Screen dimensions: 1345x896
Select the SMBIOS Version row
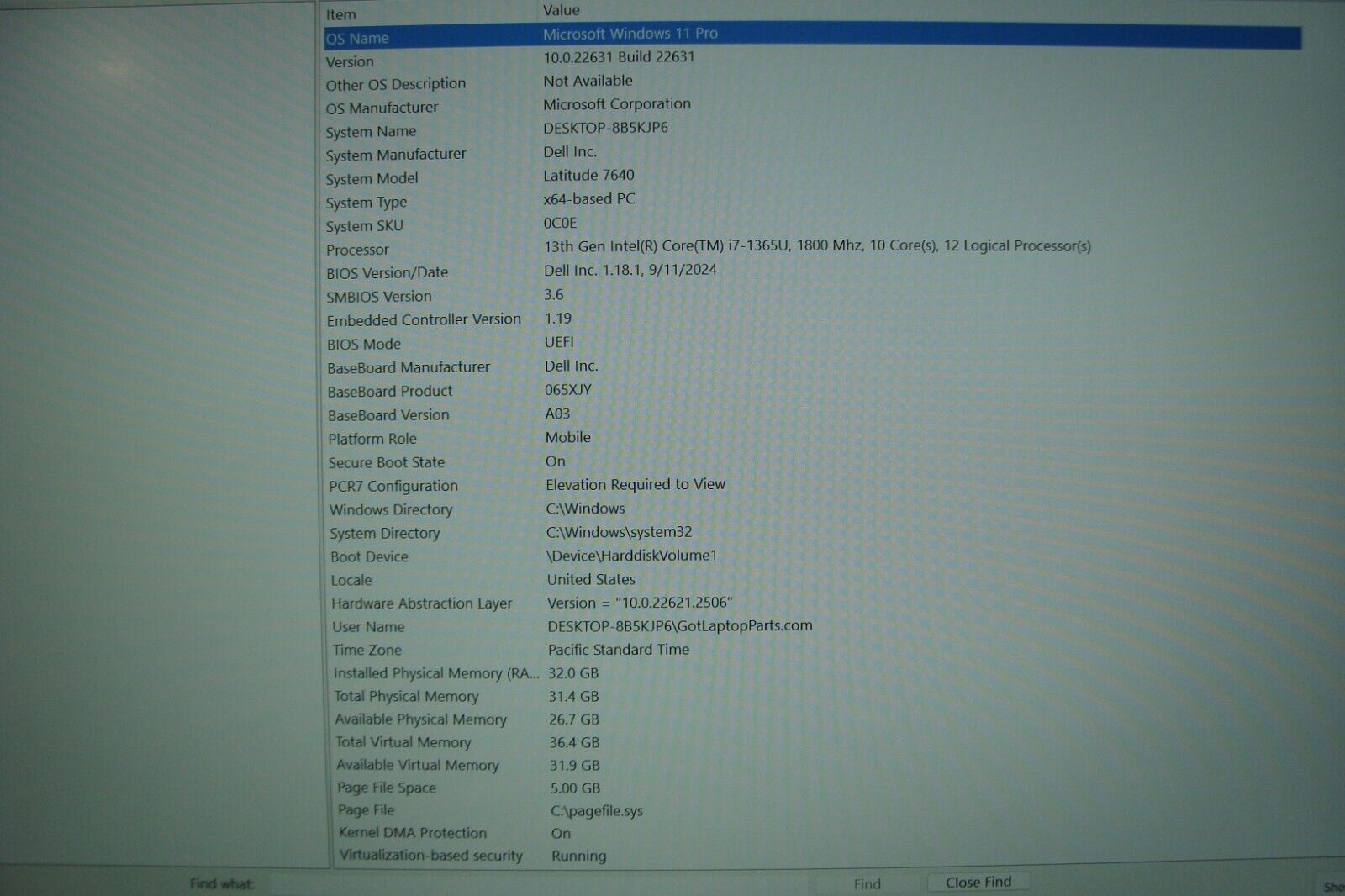click(812, 296)
